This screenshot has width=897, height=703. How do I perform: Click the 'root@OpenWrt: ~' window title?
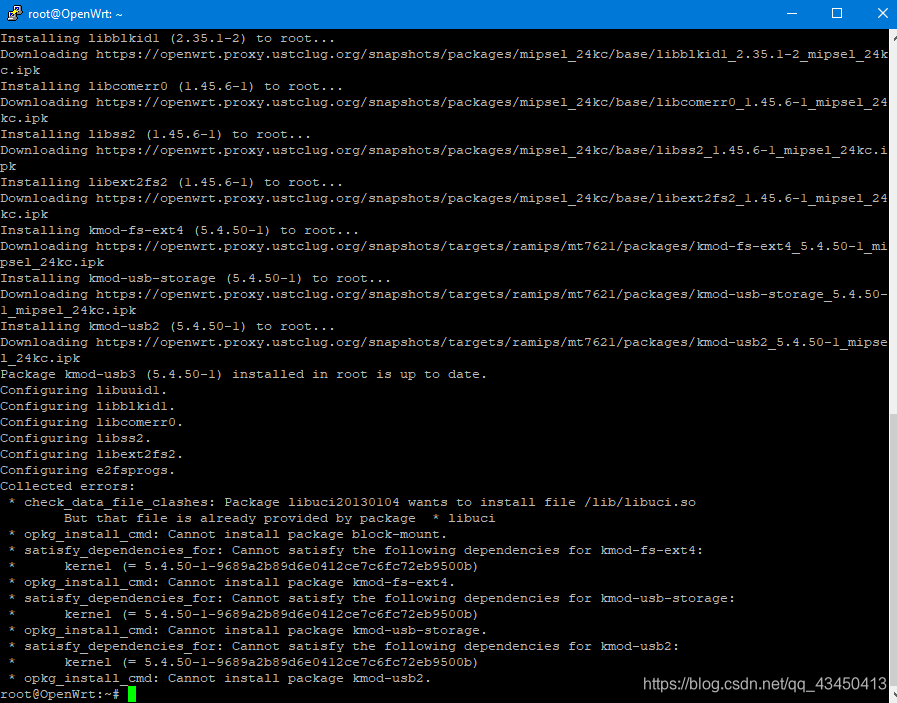(75, 14)
